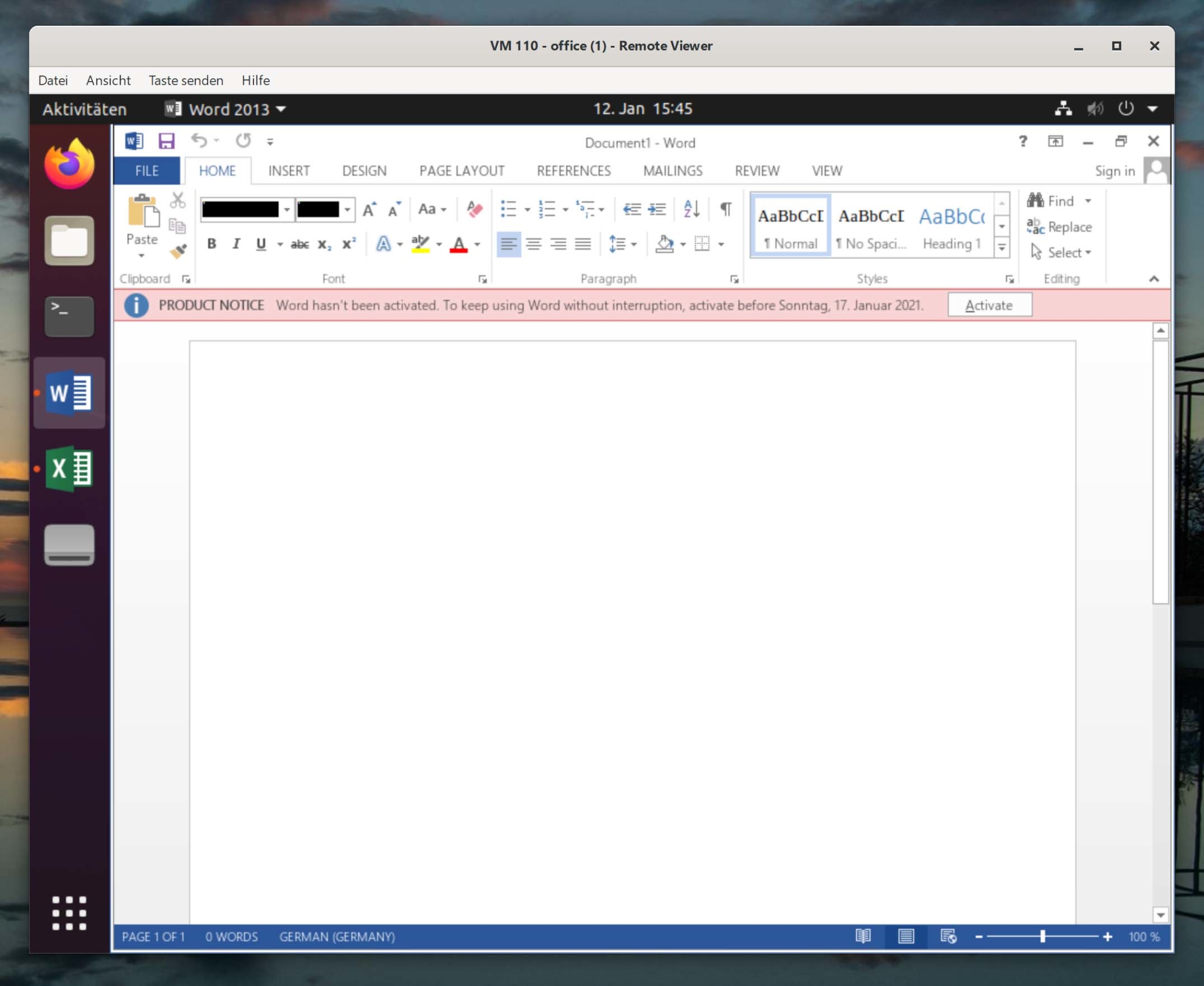Open the Find tool
The width and height of the screenshot is (1204, 986).
[x=1058, y=200]
